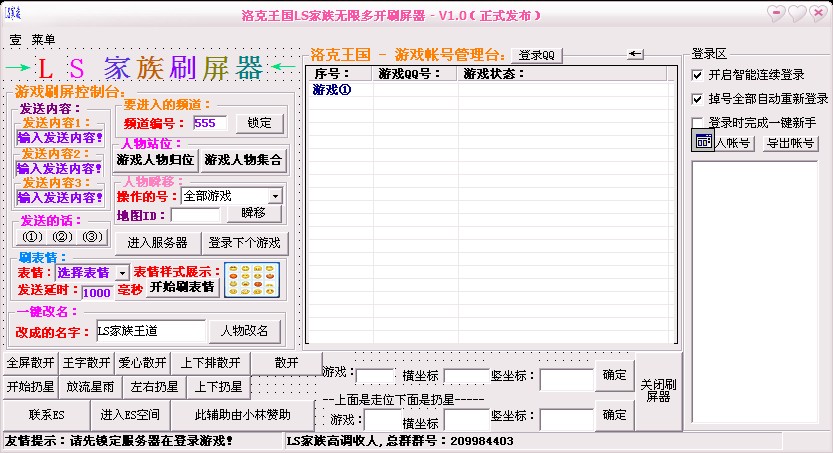This screenshot has height=453, width=833.
Task: Click the upper 确定 button for positioning
Action: 614,375
